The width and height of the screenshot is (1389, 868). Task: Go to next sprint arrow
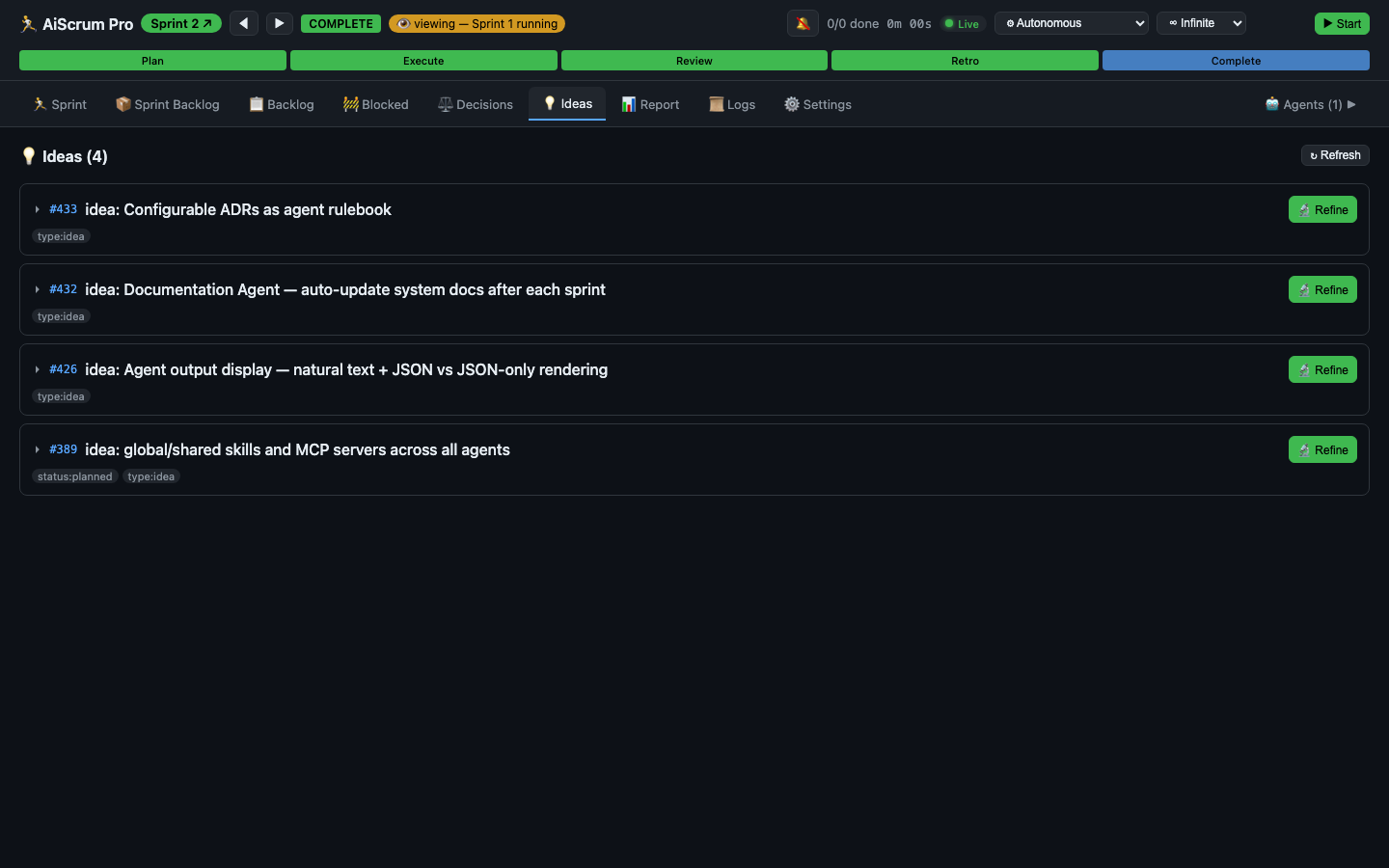pos(279,23)
